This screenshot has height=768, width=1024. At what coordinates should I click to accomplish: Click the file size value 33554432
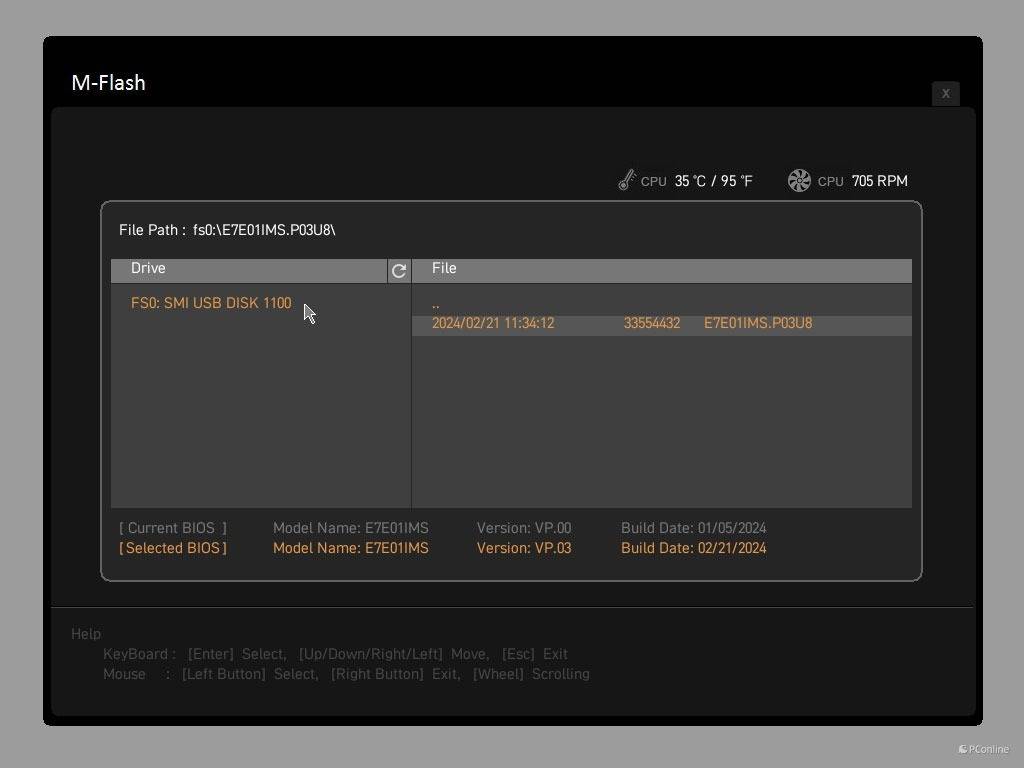(651, 324)
